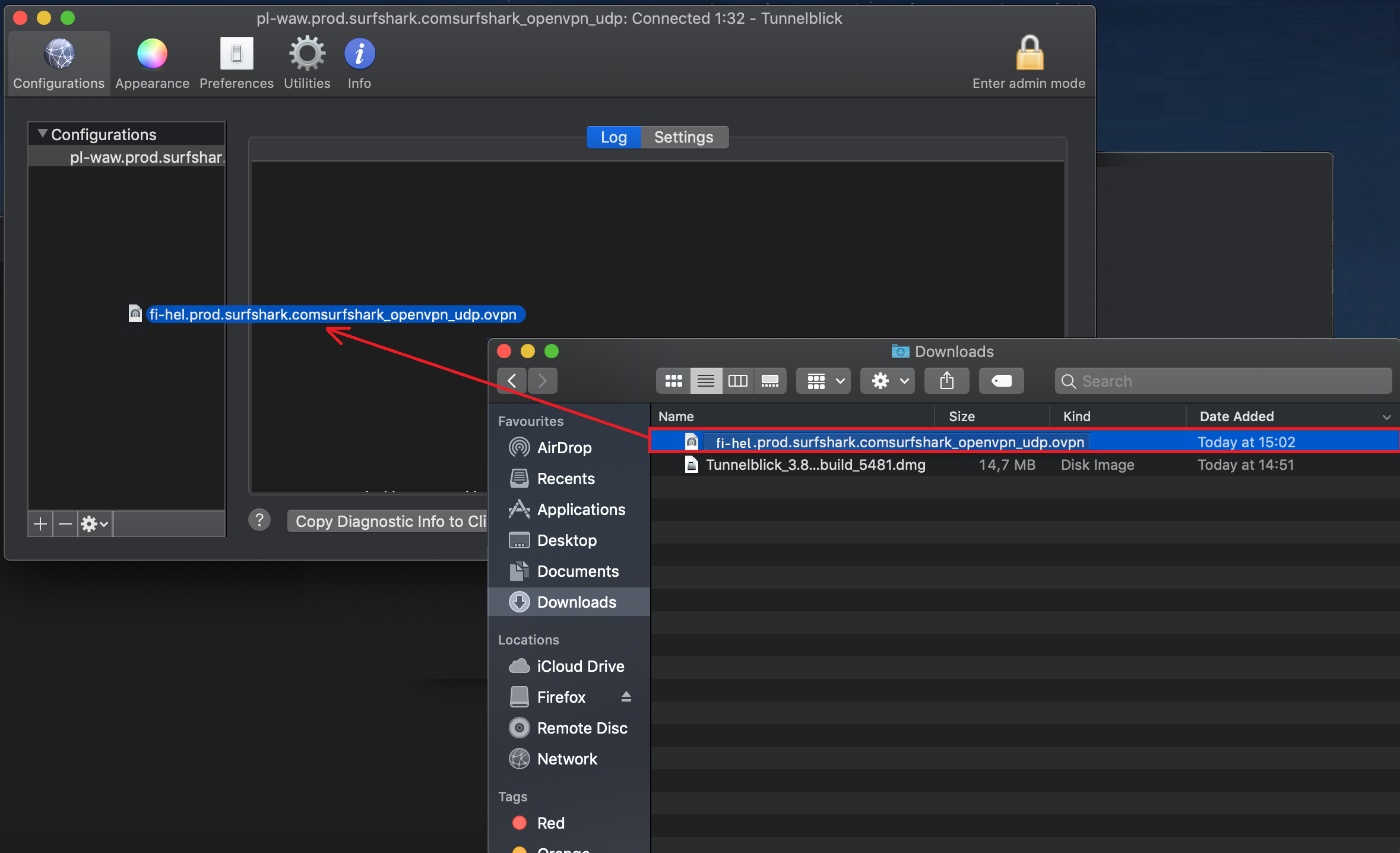Go forward in Finder Downloads window

pyautogui.click(x=542, y=381)
